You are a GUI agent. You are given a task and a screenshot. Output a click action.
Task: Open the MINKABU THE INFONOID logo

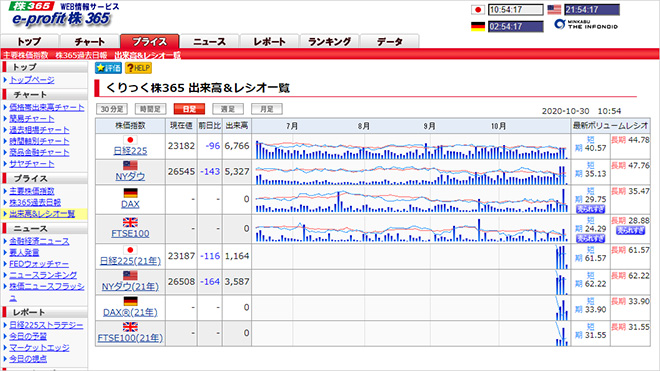tap(586, 24)
